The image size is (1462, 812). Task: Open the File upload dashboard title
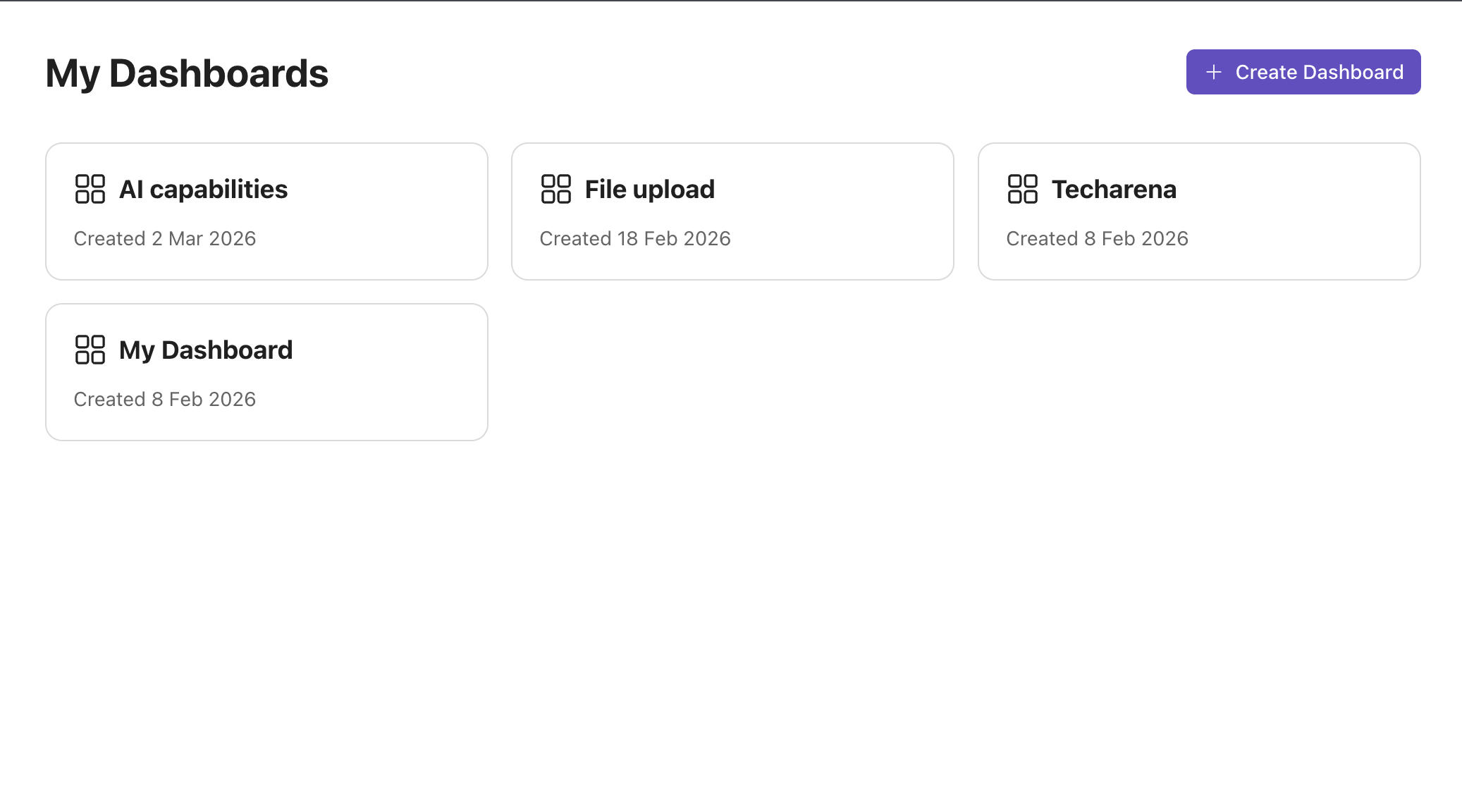point(649,189)
